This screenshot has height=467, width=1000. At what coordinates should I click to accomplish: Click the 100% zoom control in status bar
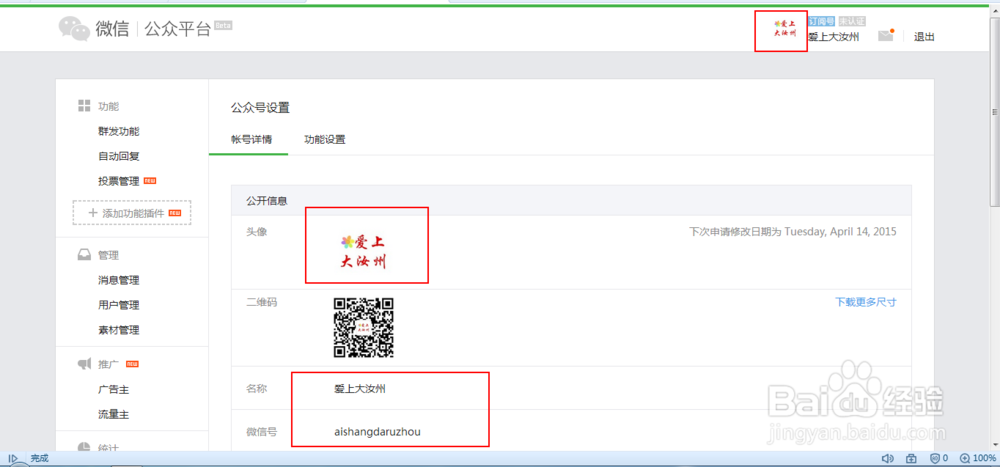pyautogui.click(x=978, y=458)
